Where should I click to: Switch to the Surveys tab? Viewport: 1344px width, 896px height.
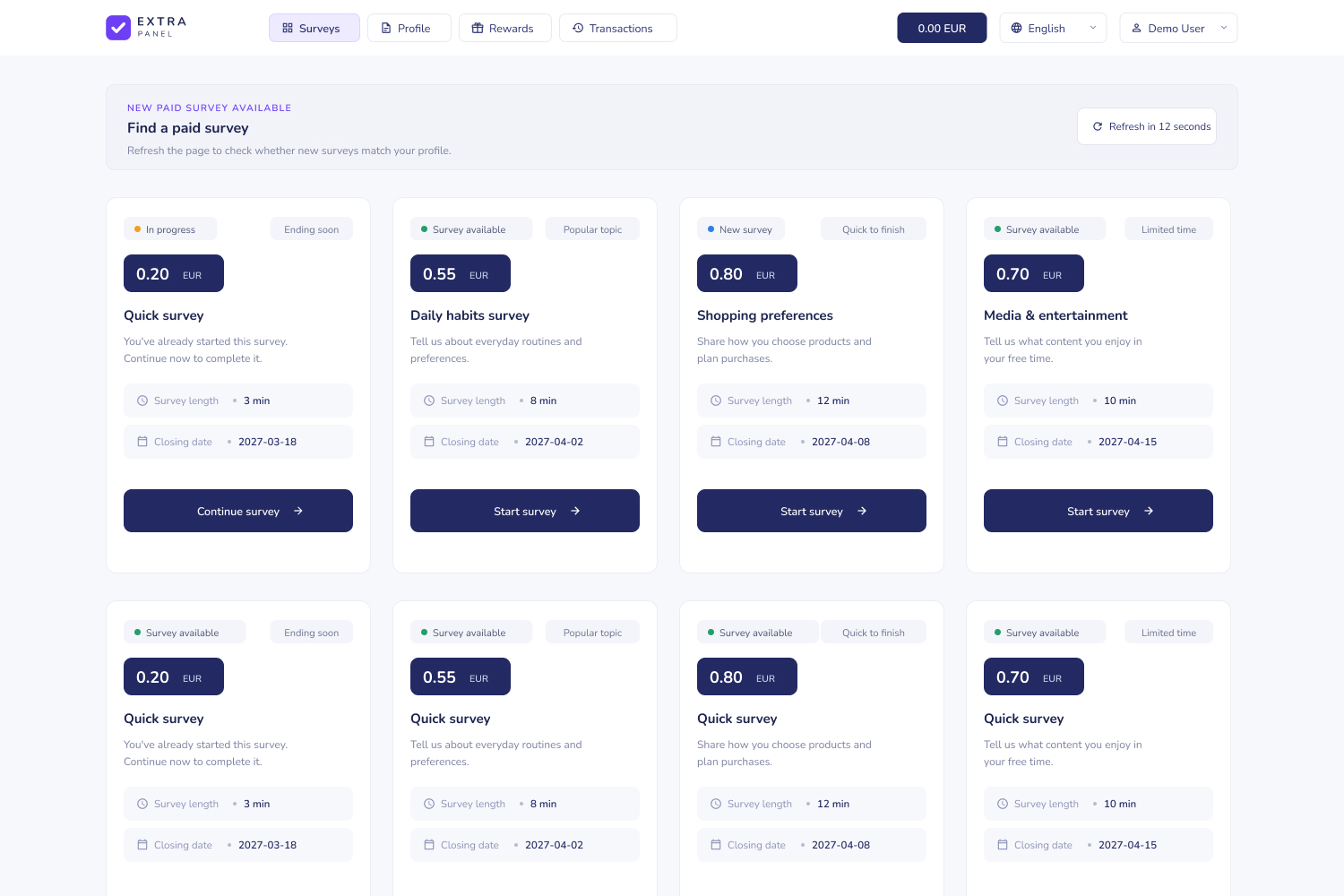point(314,28)
